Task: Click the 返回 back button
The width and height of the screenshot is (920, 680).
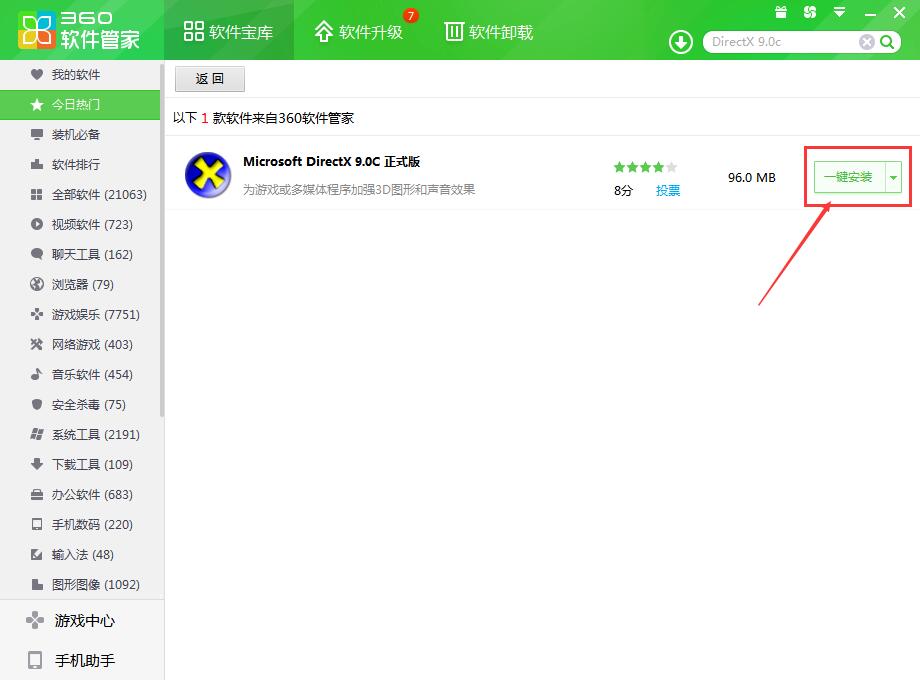Action: click(209, 79)
